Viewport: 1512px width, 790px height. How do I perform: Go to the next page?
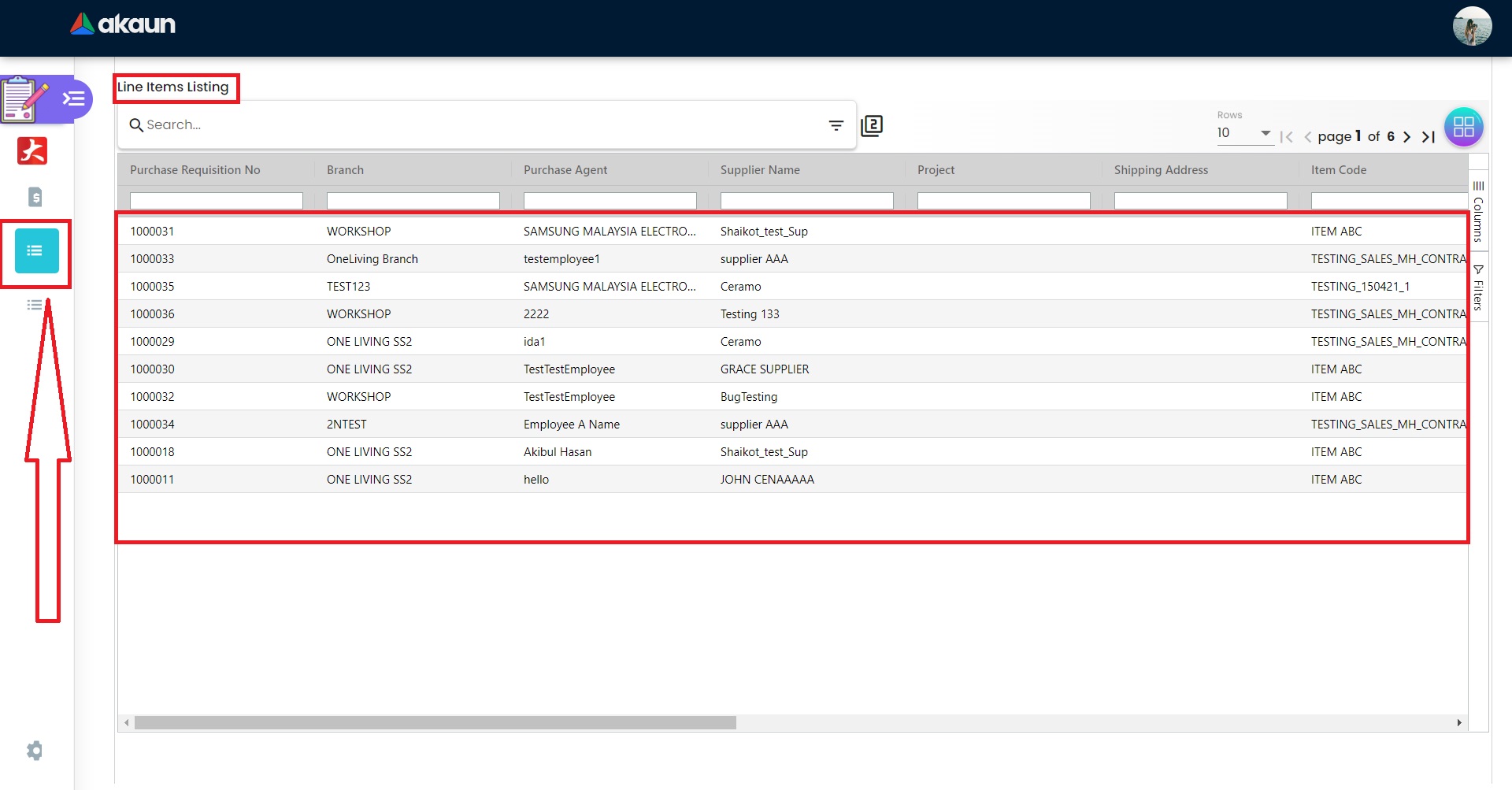(1406, 137)
